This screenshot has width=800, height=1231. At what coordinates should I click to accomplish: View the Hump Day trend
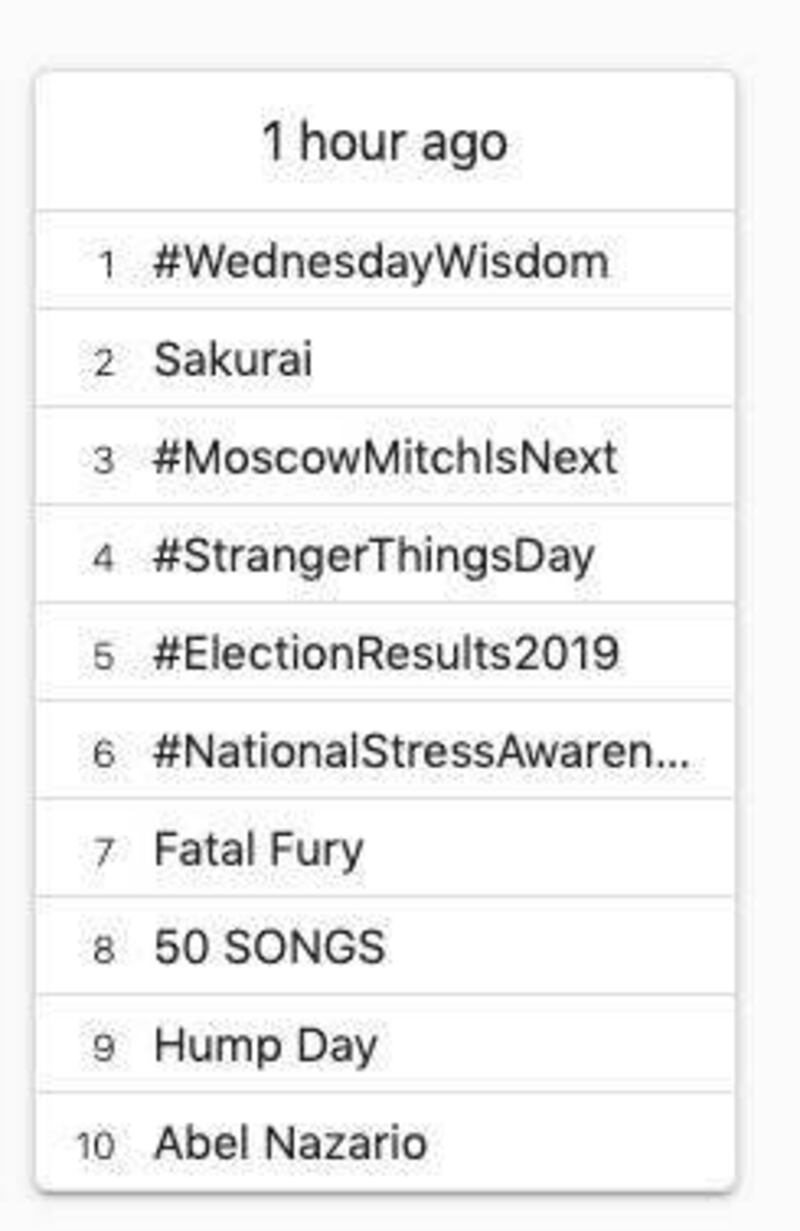coord(265,1045)
